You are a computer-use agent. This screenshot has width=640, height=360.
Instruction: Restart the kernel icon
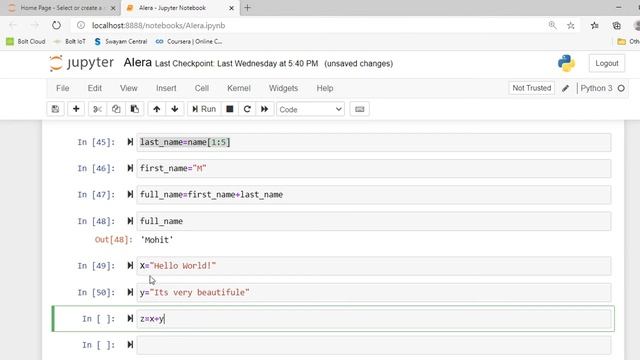(247, 109)
